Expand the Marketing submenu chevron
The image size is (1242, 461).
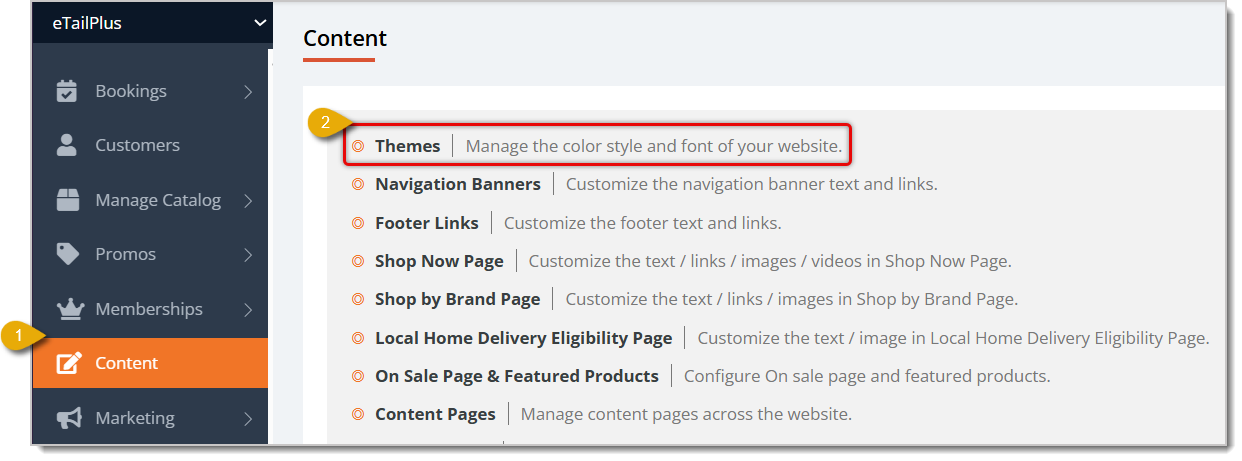248,418
